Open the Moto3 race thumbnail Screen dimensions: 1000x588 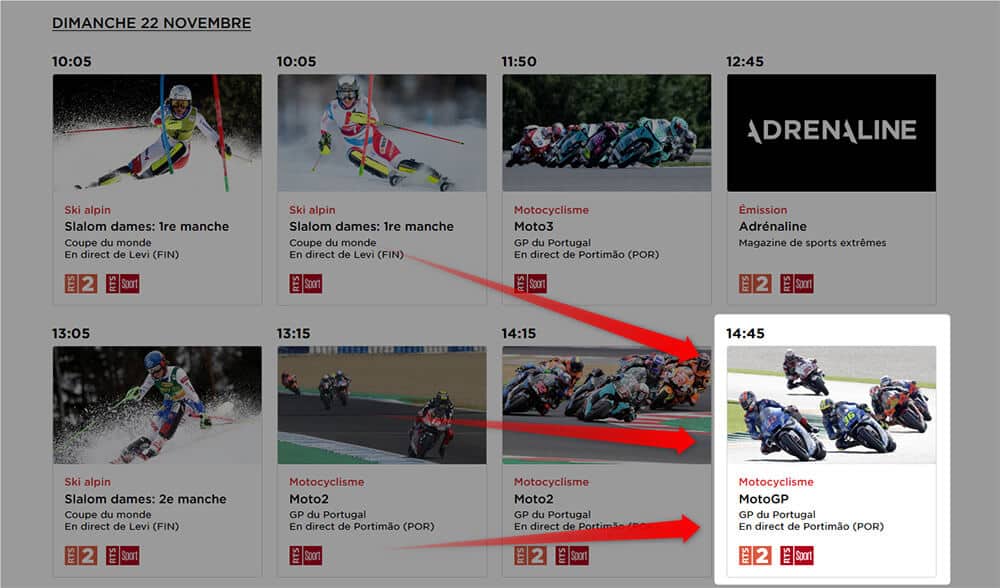607,133
